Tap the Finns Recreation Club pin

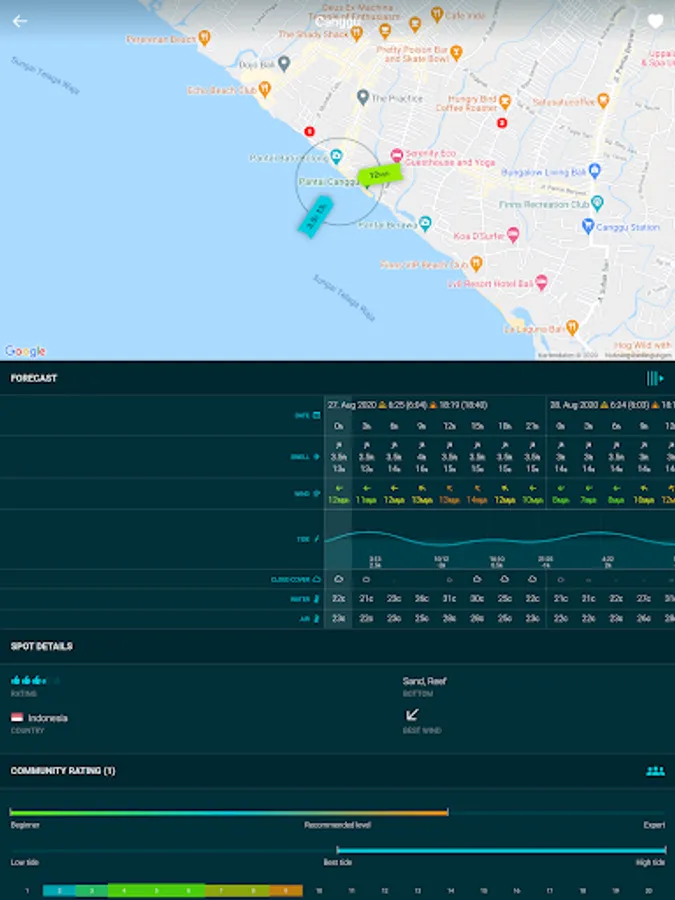click(x=597, y=203)
